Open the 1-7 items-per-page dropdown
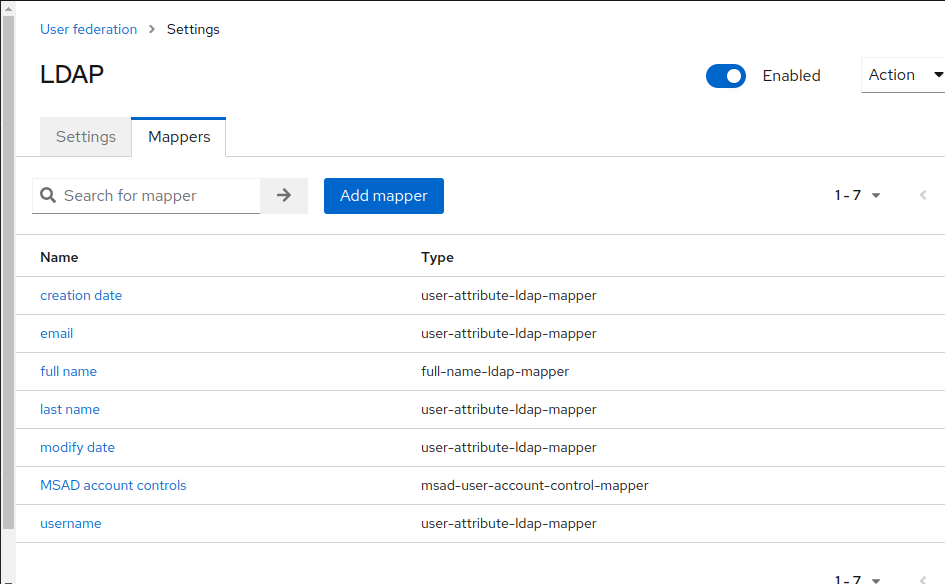This screenshot has width=945, height=584. click(x=856, y=195)
